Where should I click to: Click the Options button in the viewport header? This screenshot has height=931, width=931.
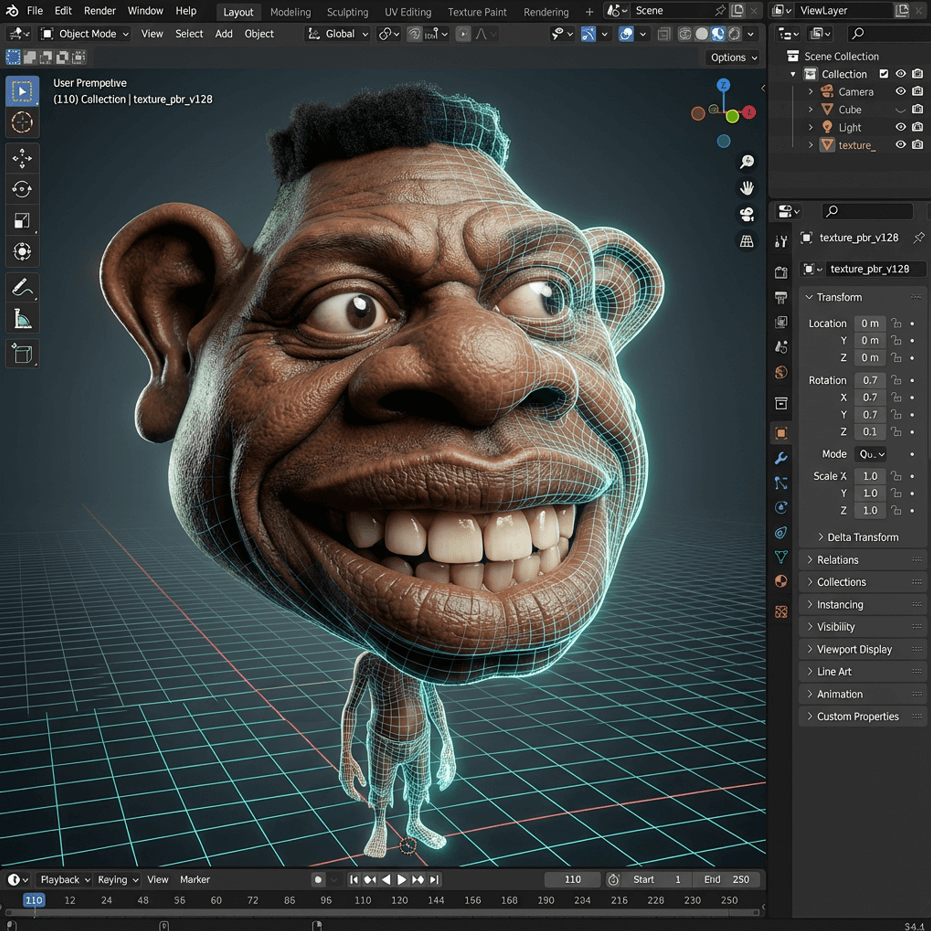point(733,57)
